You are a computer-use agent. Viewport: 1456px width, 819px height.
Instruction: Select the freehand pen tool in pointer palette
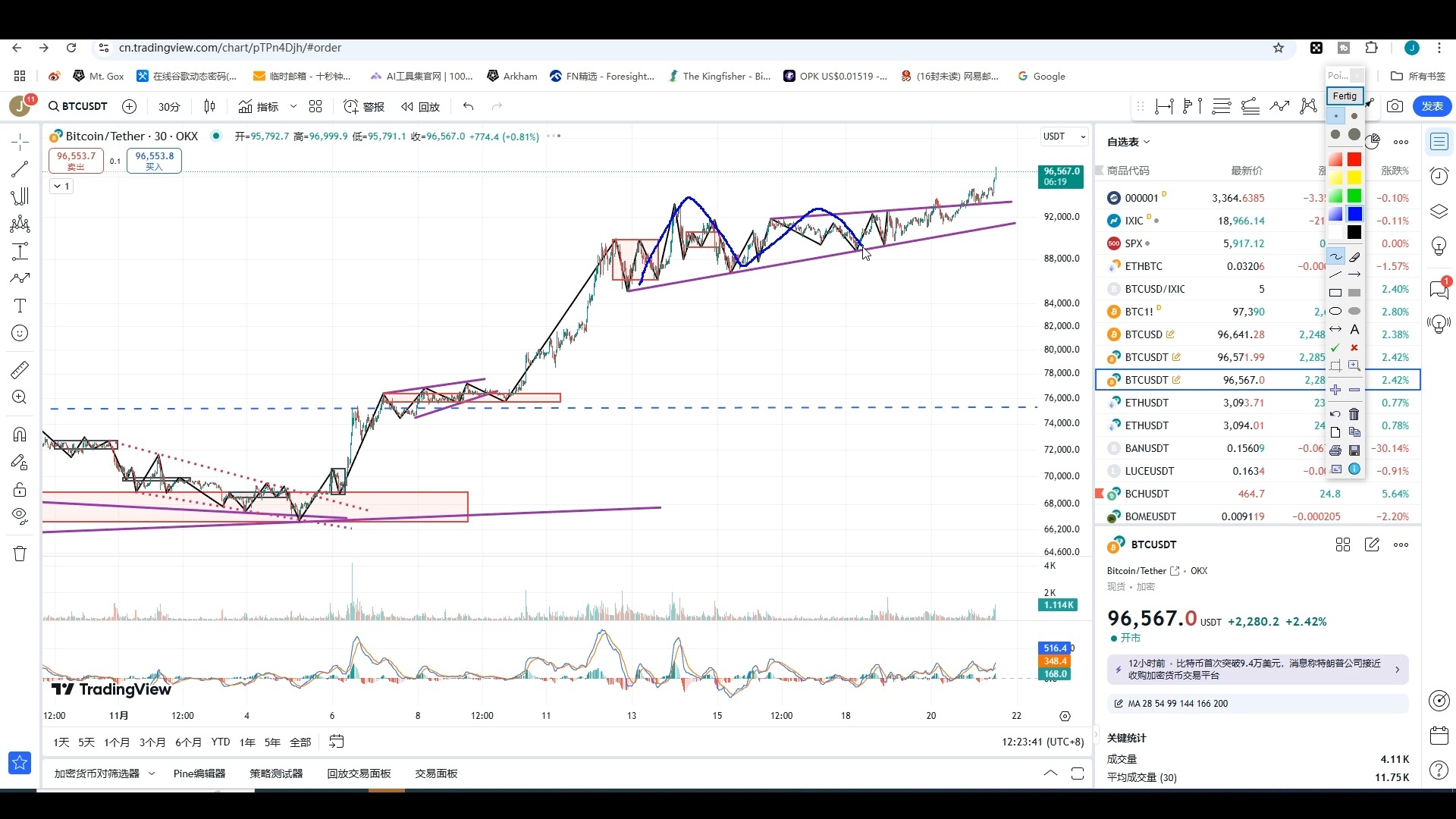[x=1336, y=257]
